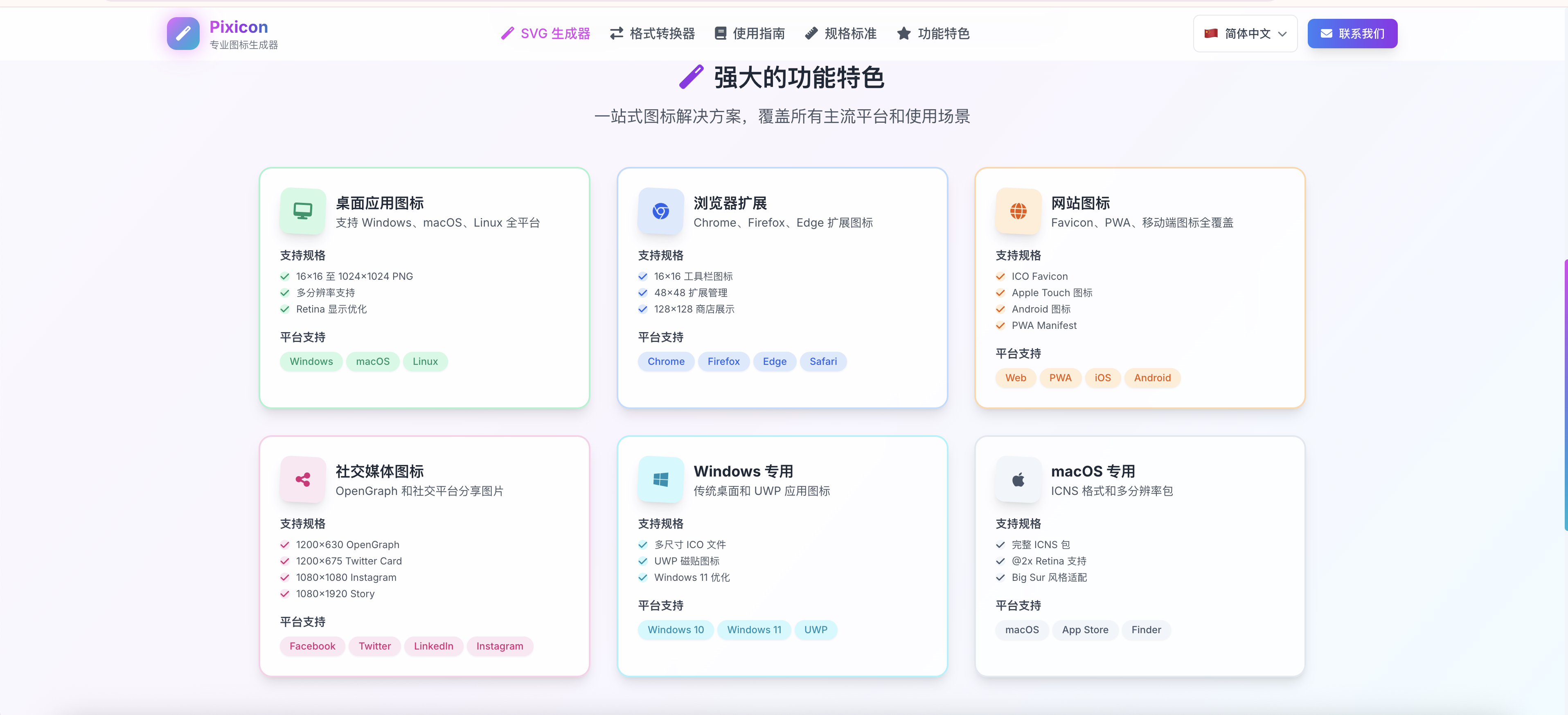
Task: Click the checkmark next to ICO Favicon
Action: tap(1000, 276)
